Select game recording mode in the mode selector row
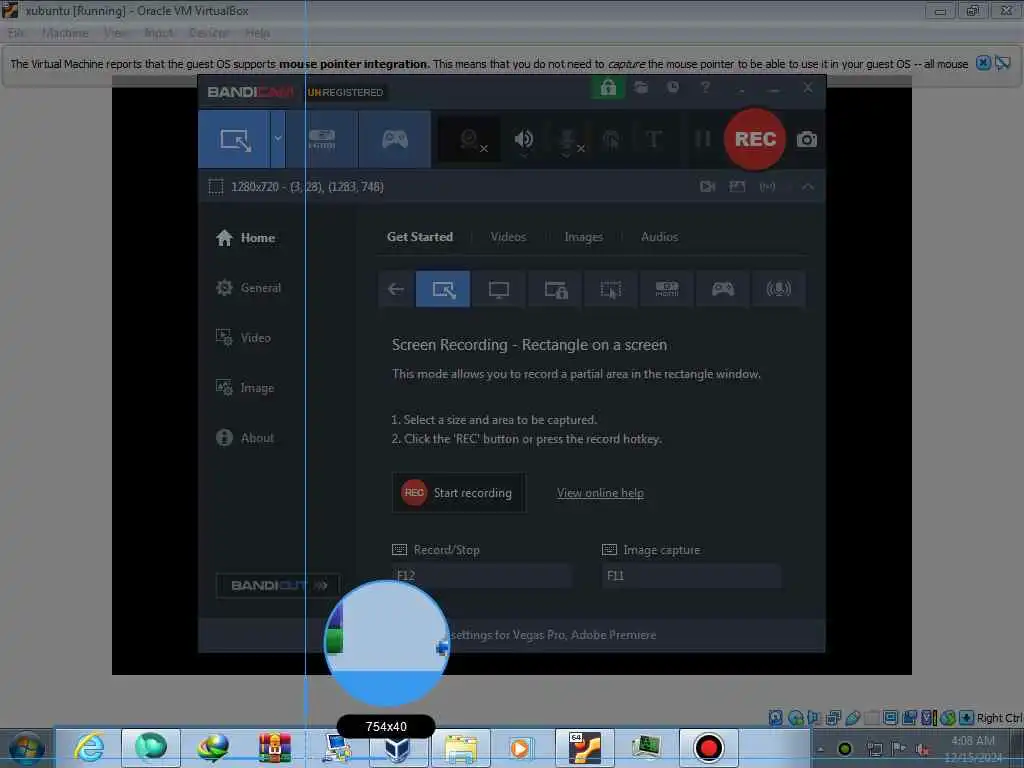1024x768 pixels. [722, 289]
